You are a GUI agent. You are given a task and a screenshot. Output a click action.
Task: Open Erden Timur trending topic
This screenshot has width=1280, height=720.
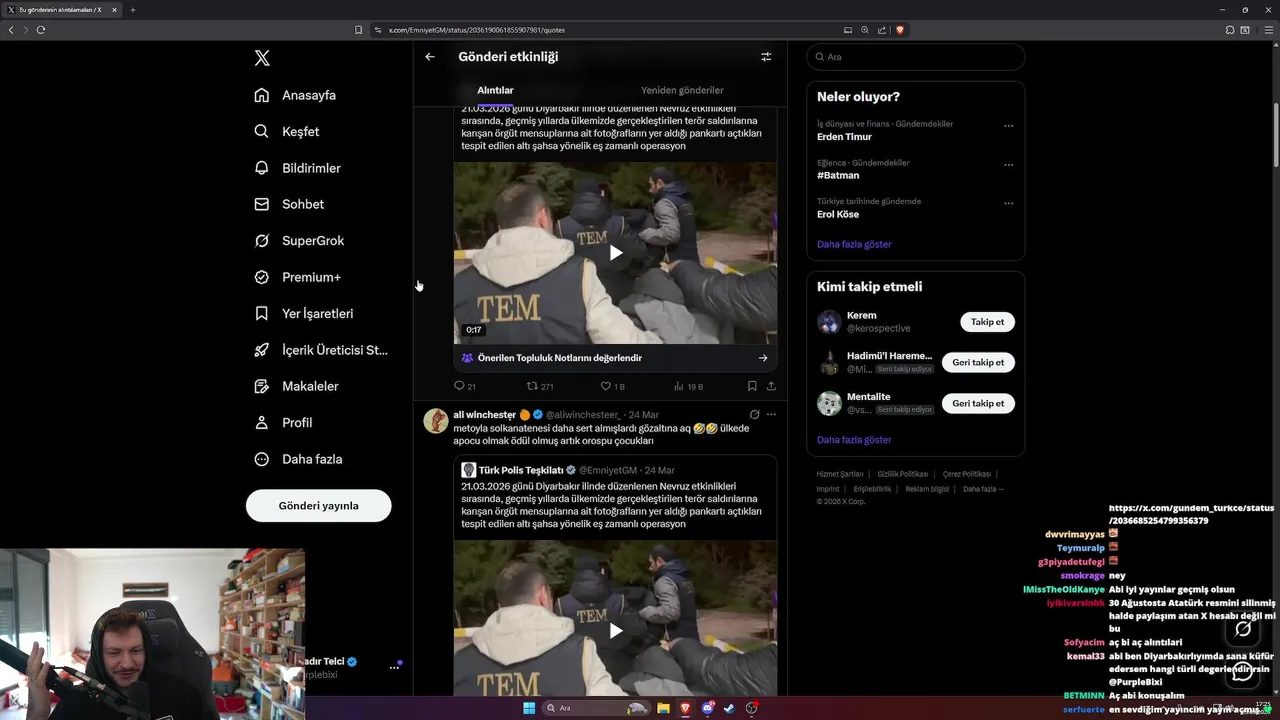[x=844, y=137]
